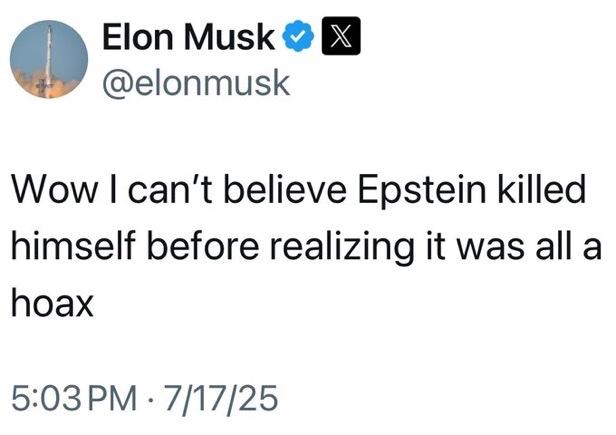Click the word "before" in the post

coord(203,246)
